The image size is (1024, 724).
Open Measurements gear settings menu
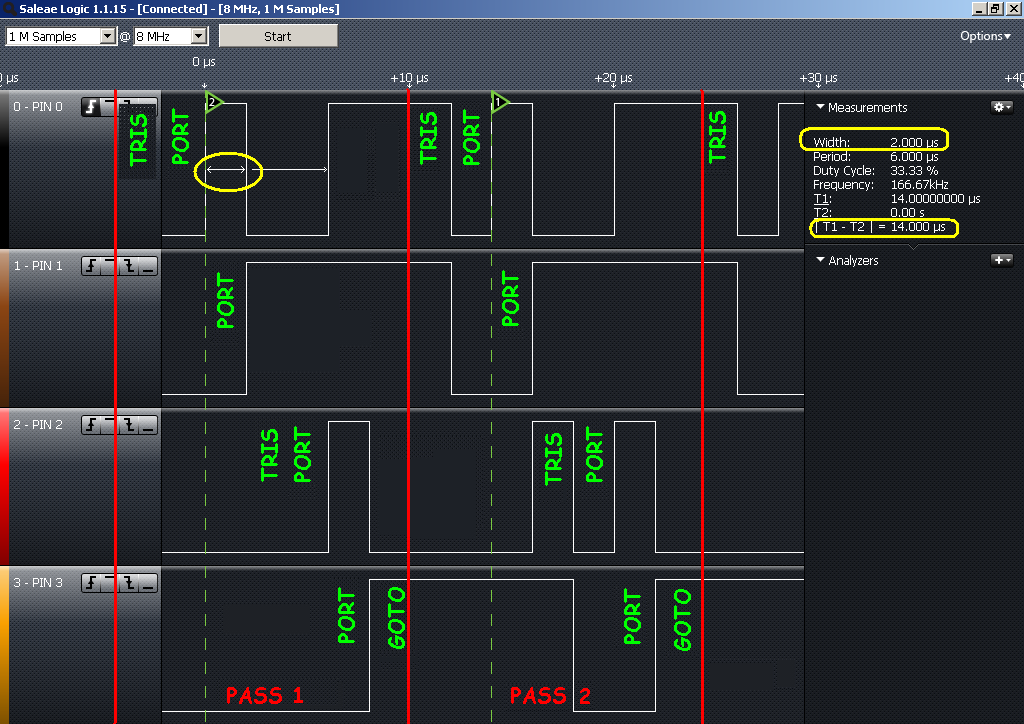(x=1001, y=107)
